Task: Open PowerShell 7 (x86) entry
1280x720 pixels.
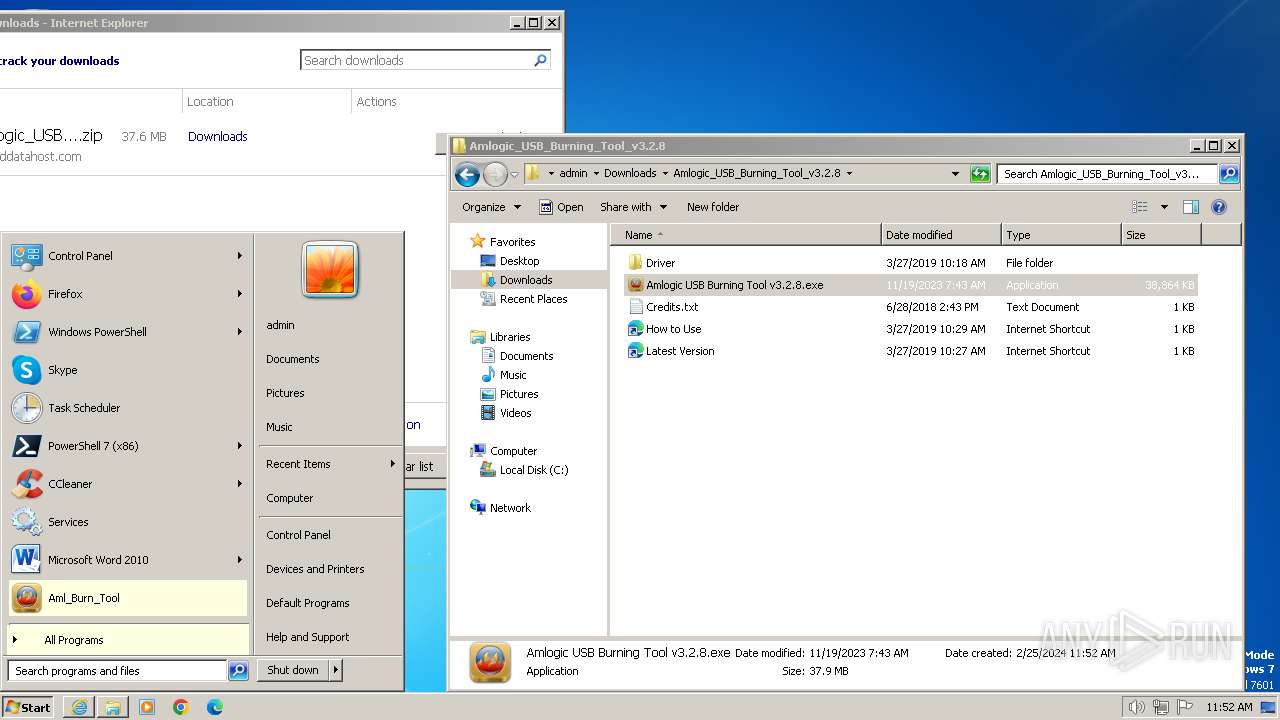Action: click(127, 446)
